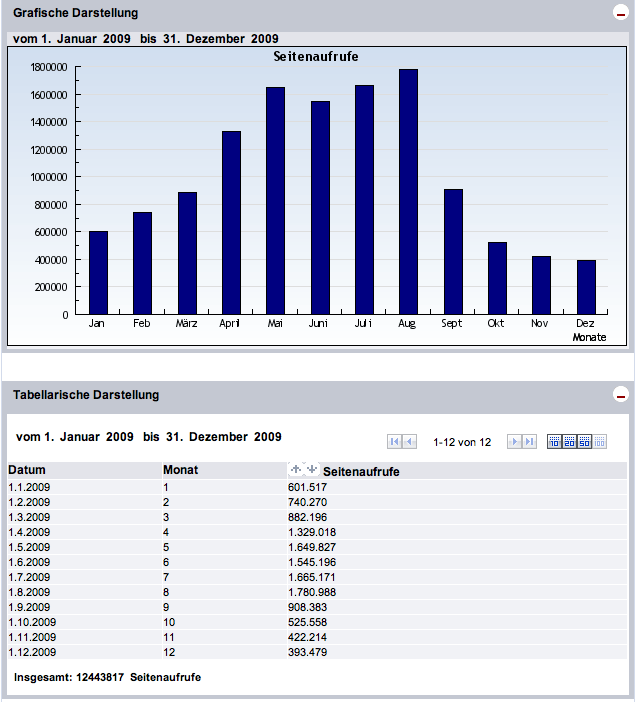Jump to last page of table

point(529,442)
